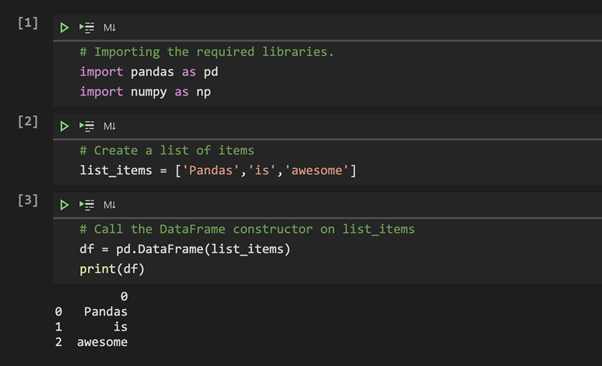Run cell 2 with the play icon
The width and height of the screenshot is (602, 366).
pyautogui.click(x=64, y=126)
